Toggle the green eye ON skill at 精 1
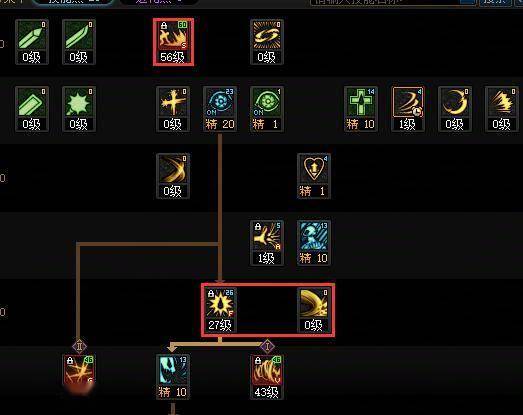 [267, 109]
